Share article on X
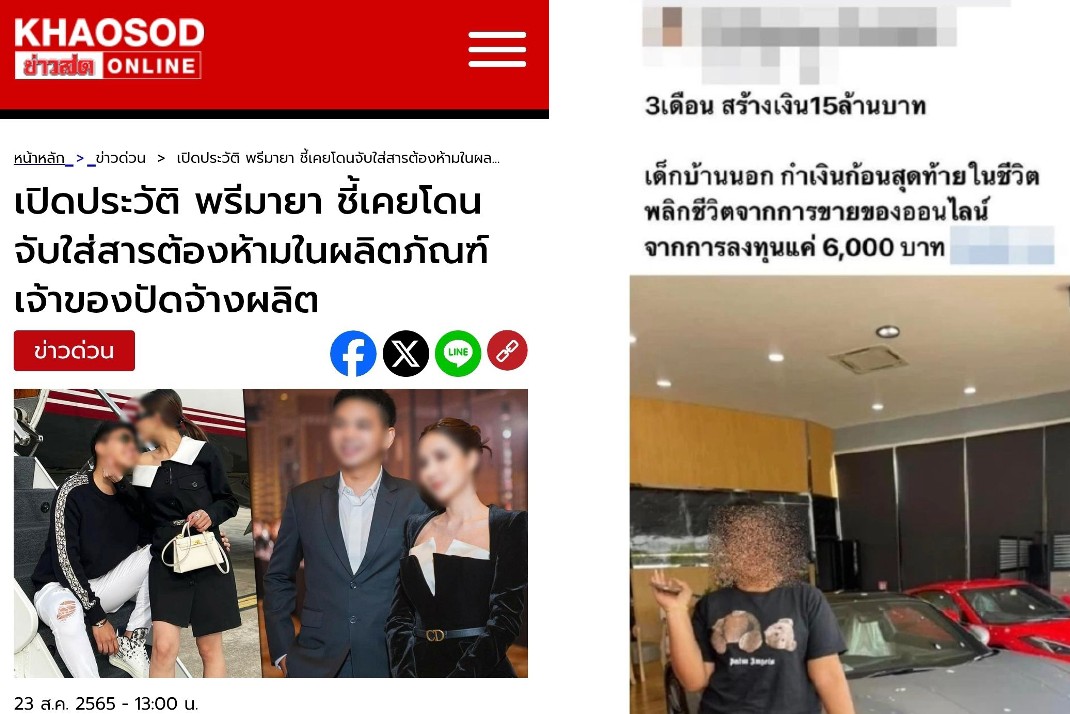The image size is (1070, 714). click(405, 353)
